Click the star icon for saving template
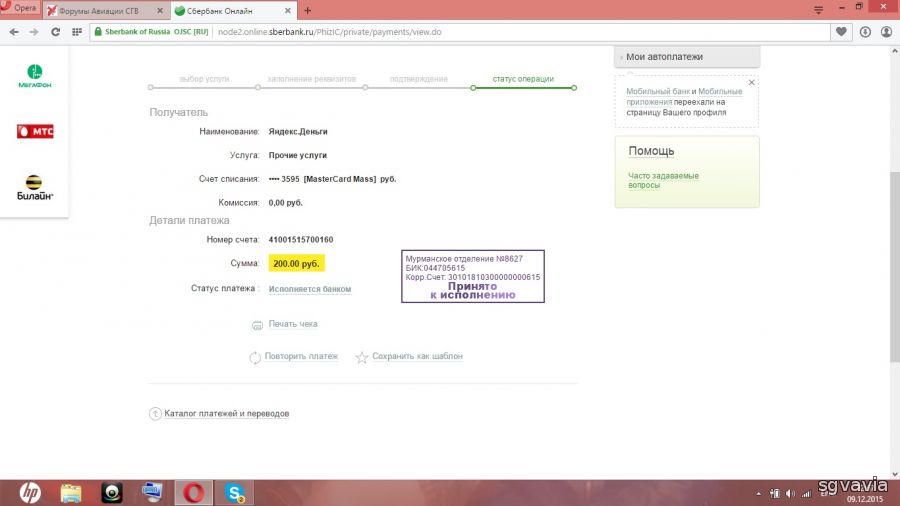This screenshot has height=506, width=900. 362,357
